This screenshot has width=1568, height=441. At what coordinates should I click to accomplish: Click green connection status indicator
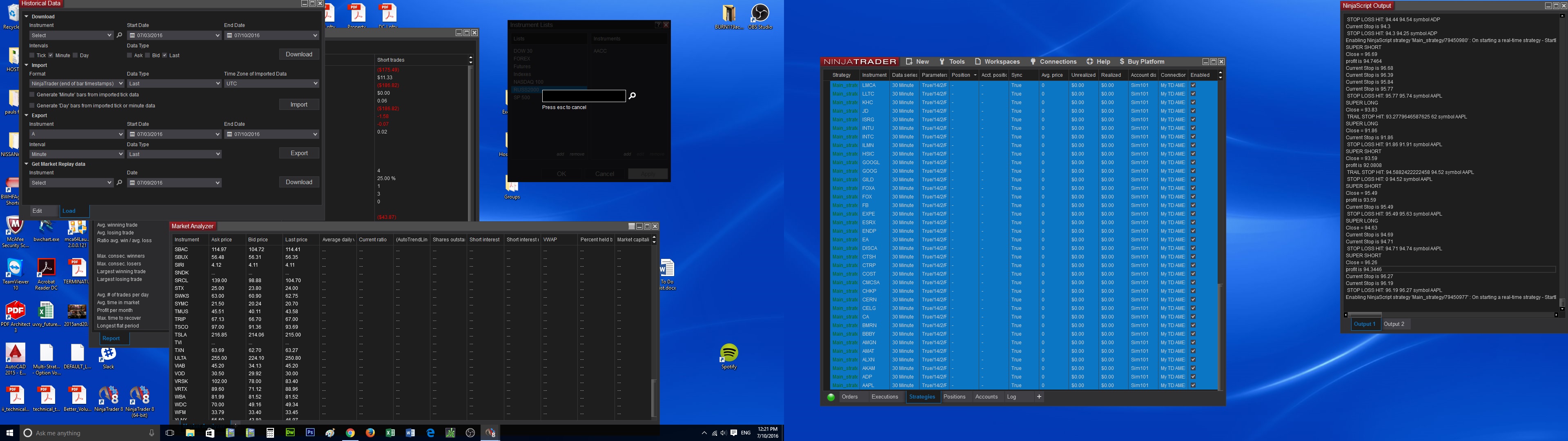coord(831,397)
